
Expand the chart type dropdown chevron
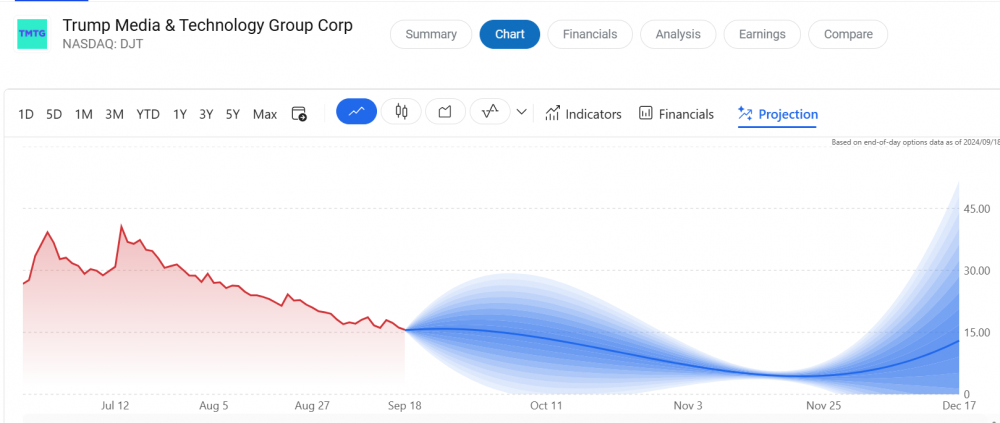521,113
